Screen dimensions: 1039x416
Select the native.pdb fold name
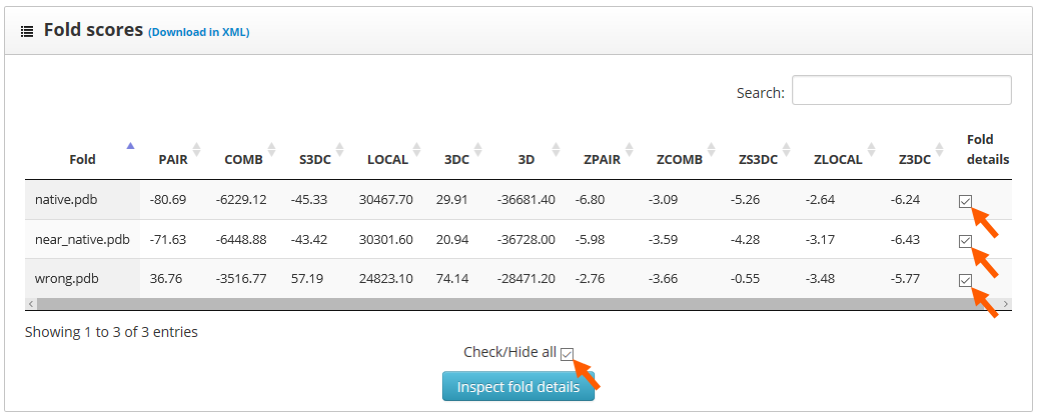[66, 199]
